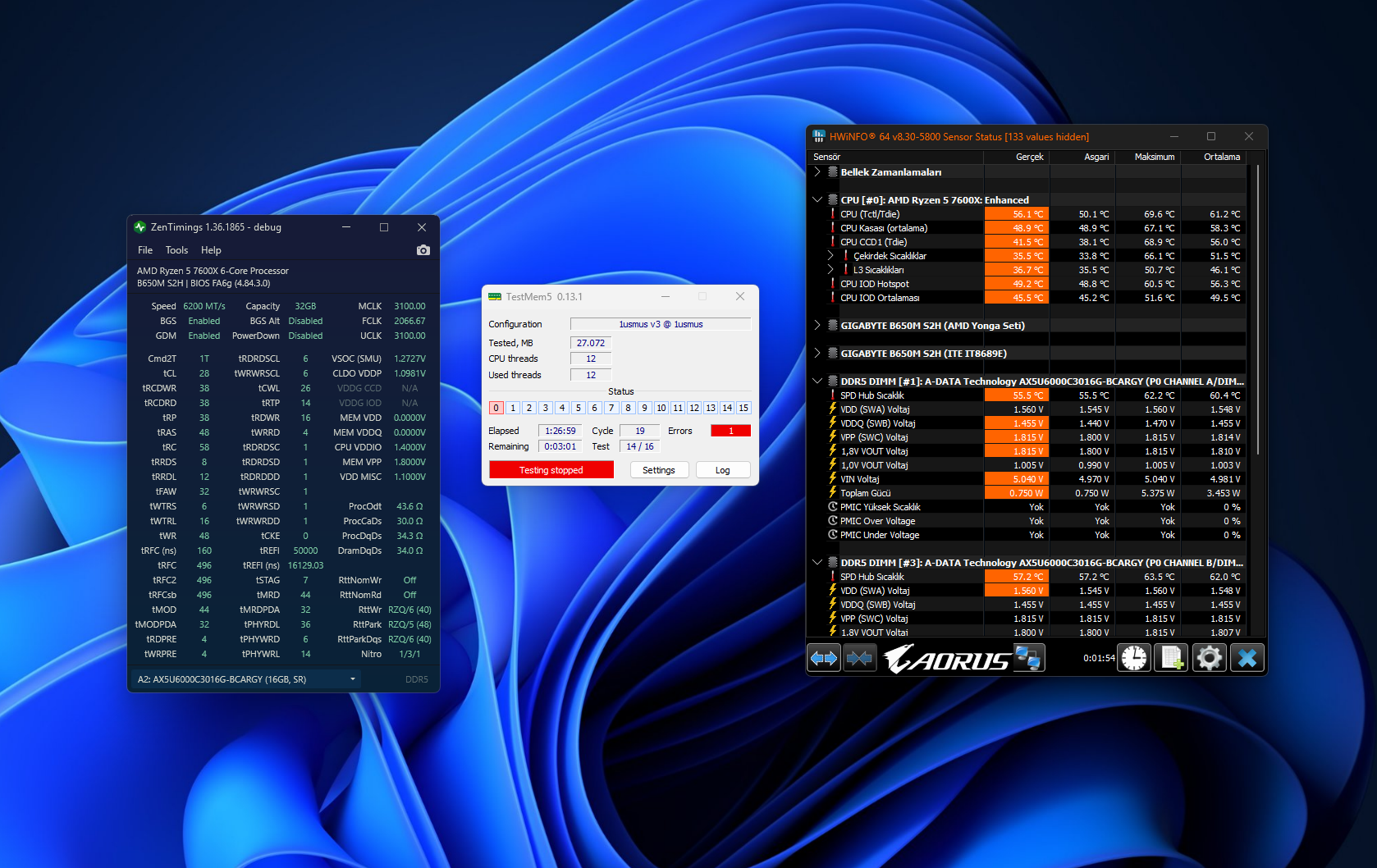The width and height of the screenshot is (1377, 868).
Task: Expand the Çekirdek Sıcaklıklar sub-item
Action: click(830, 256)
